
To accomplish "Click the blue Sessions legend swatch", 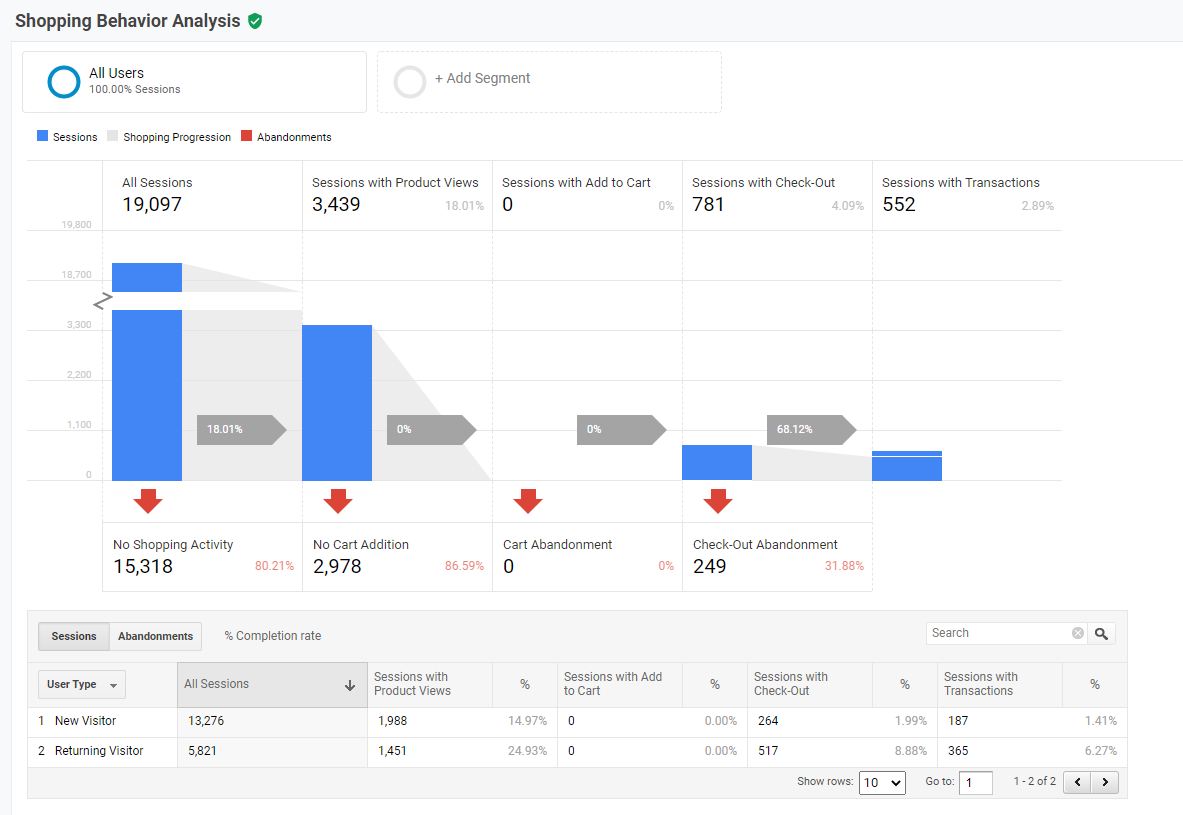I will (x=42, y=136).
